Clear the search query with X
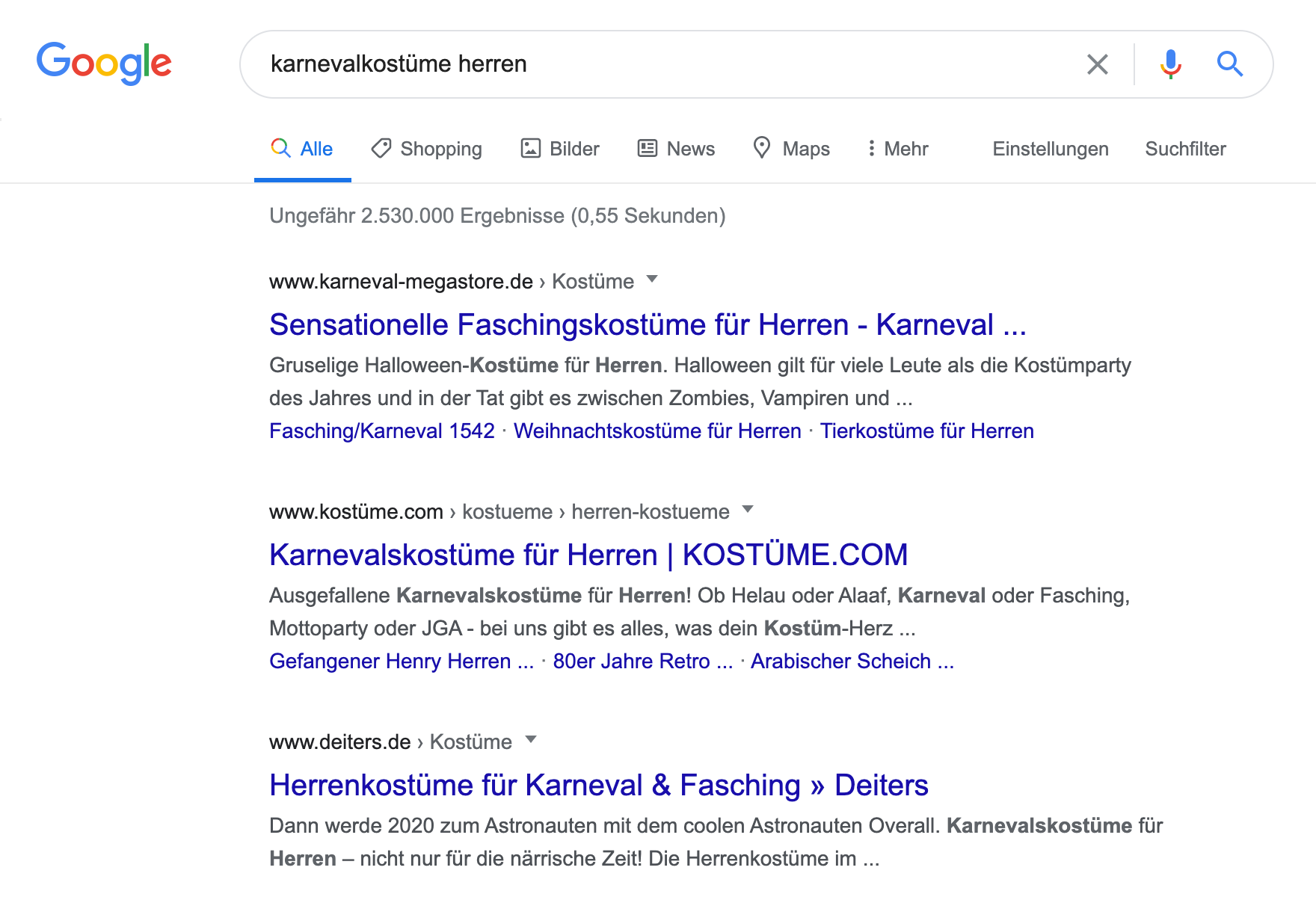The image size is (1316, 897). [1097, 64]
